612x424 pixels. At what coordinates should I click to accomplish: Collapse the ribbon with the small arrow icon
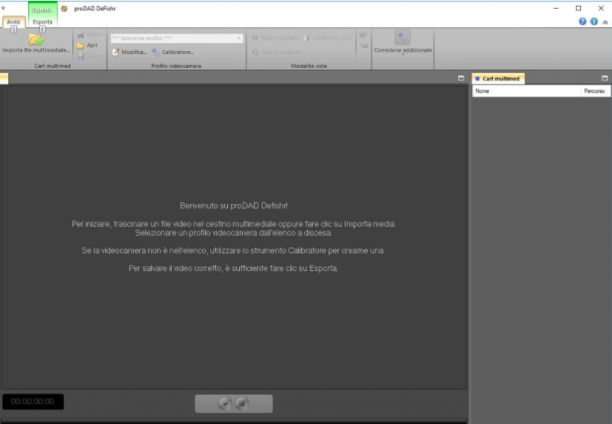point(605,22)
